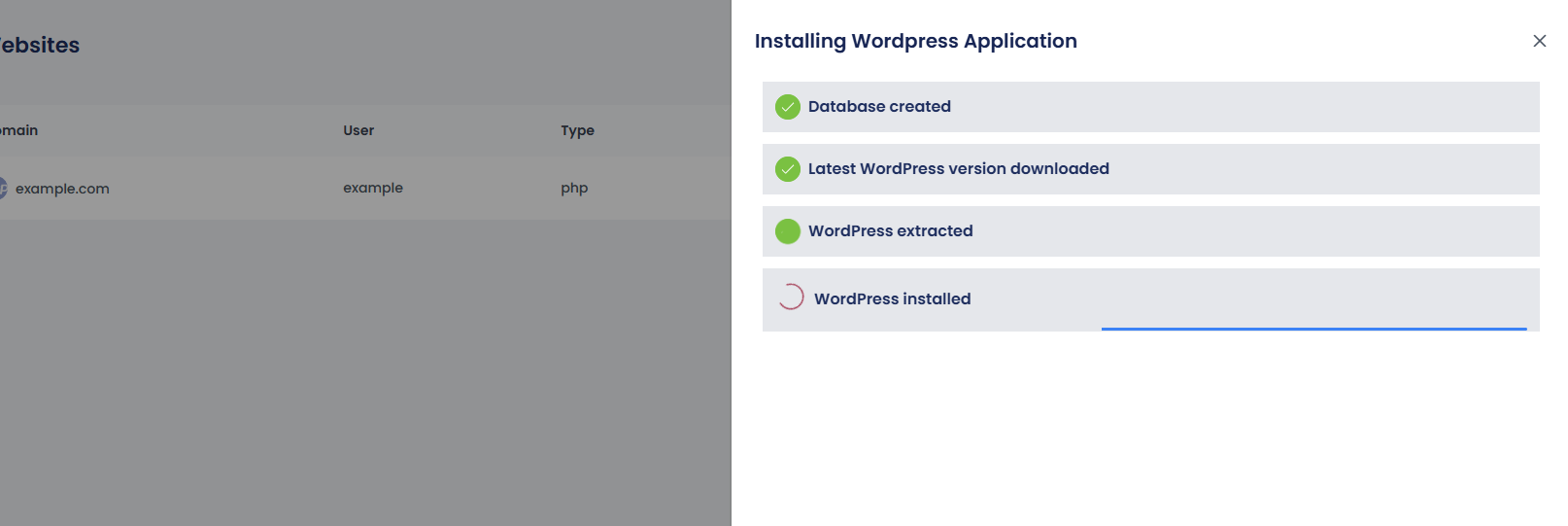Select the 'WordPress installed' step text
Viewport: 1568px width, 526px height.
pyautogui.click(x=893, y=299)
